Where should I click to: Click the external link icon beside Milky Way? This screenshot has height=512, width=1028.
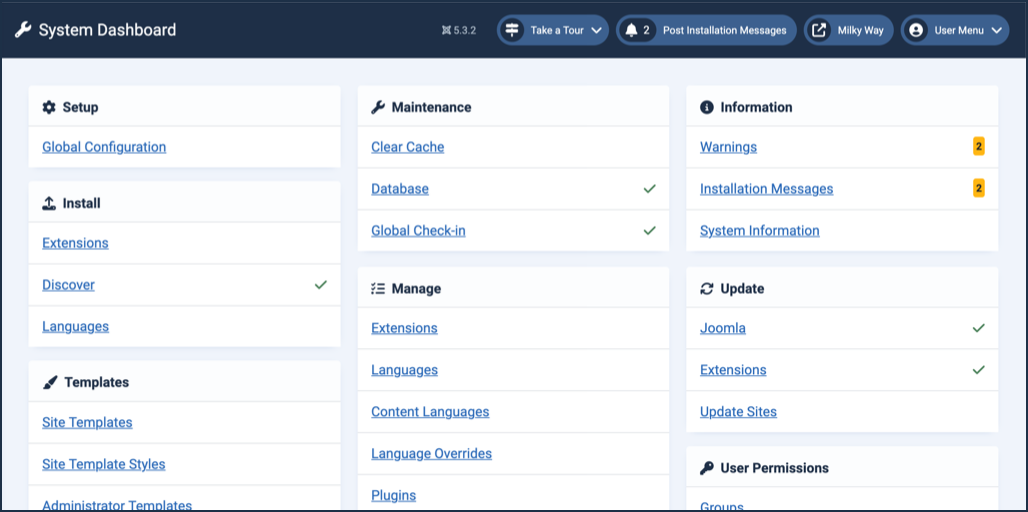819,30
